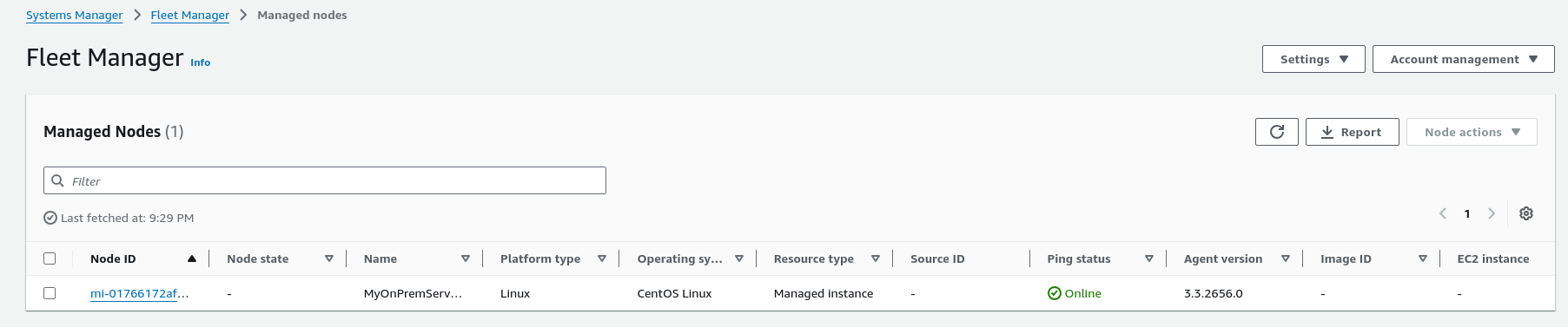Image resolution: width=1568 pixels, height=327 pixels.
Task: Sort by Operating system column arrow
Action: (739, 258)
